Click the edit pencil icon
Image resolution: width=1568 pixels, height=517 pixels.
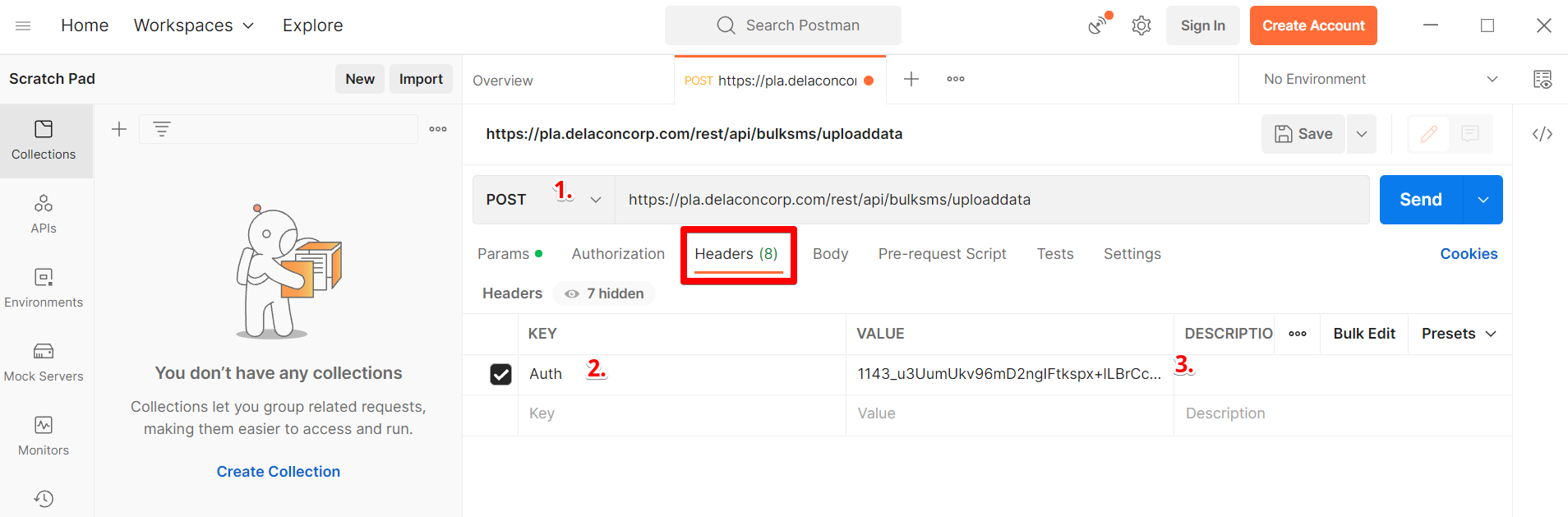(1429, 134)
